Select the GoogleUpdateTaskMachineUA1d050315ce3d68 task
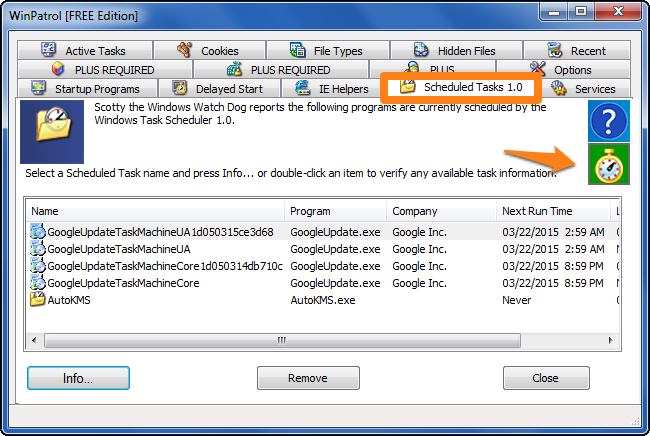 160,232
